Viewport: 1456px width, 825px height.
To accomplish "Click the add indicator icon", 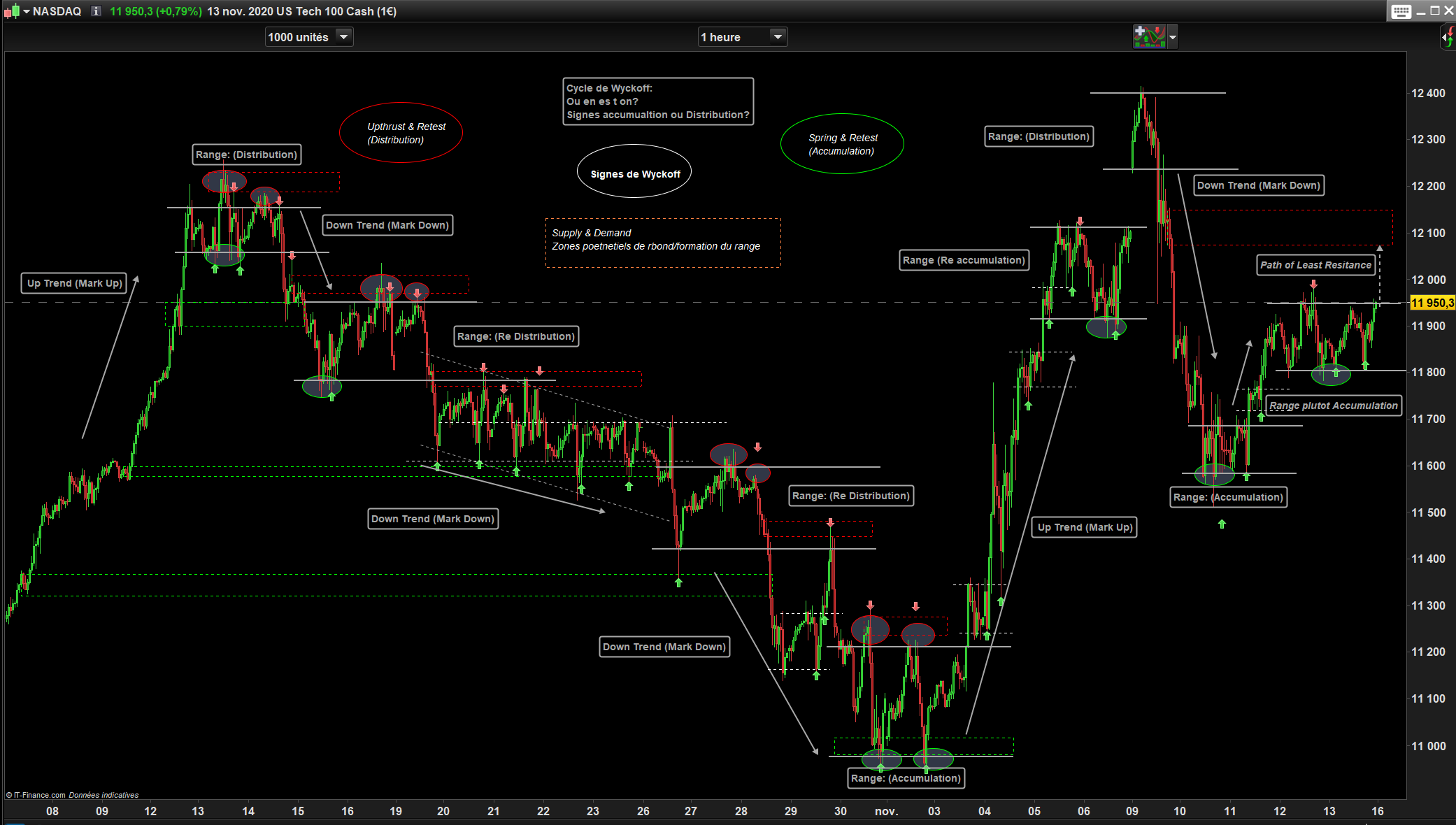I will pyautogui.click(x=1150, y=36).
